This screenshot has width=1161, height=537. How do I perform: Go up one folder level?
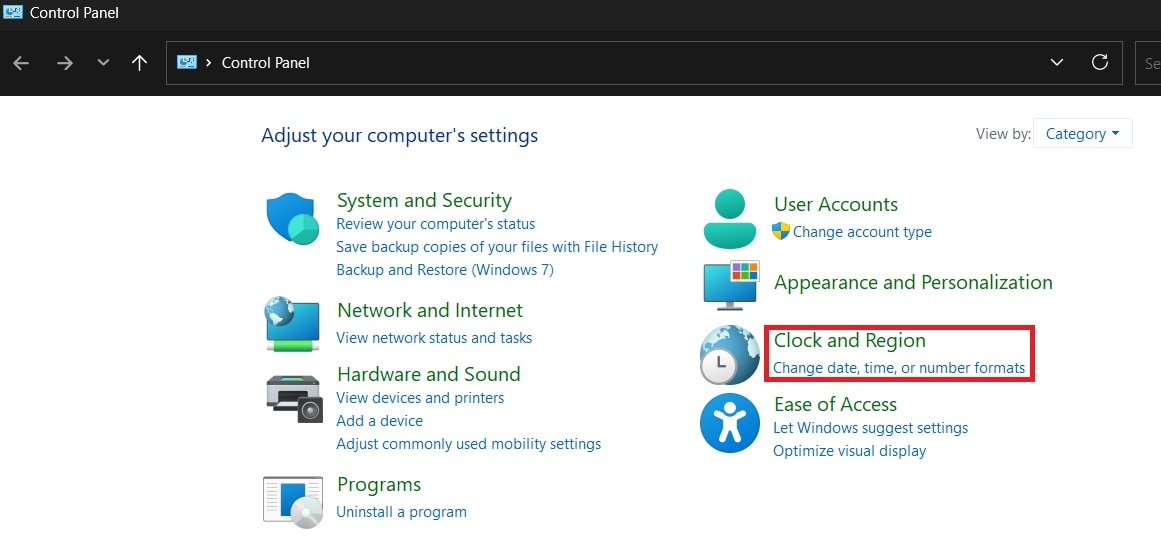click(x=139, y=62)
